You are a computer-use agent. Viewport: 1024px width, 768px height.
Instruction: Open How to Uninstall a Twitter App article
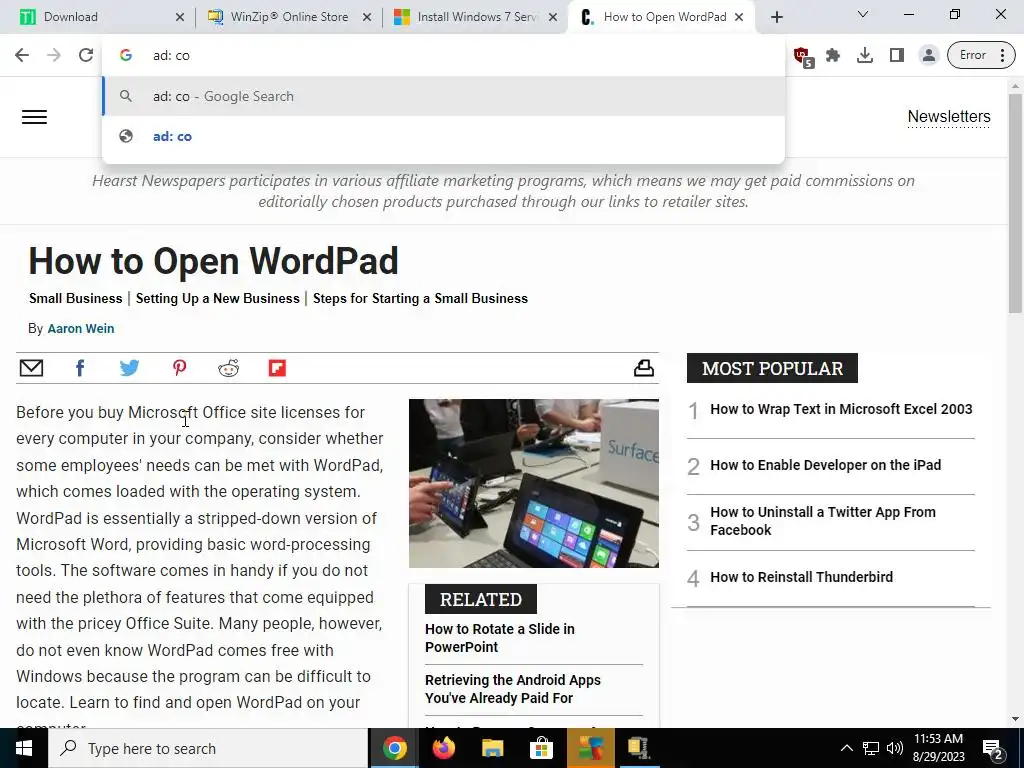coord(823,521)
